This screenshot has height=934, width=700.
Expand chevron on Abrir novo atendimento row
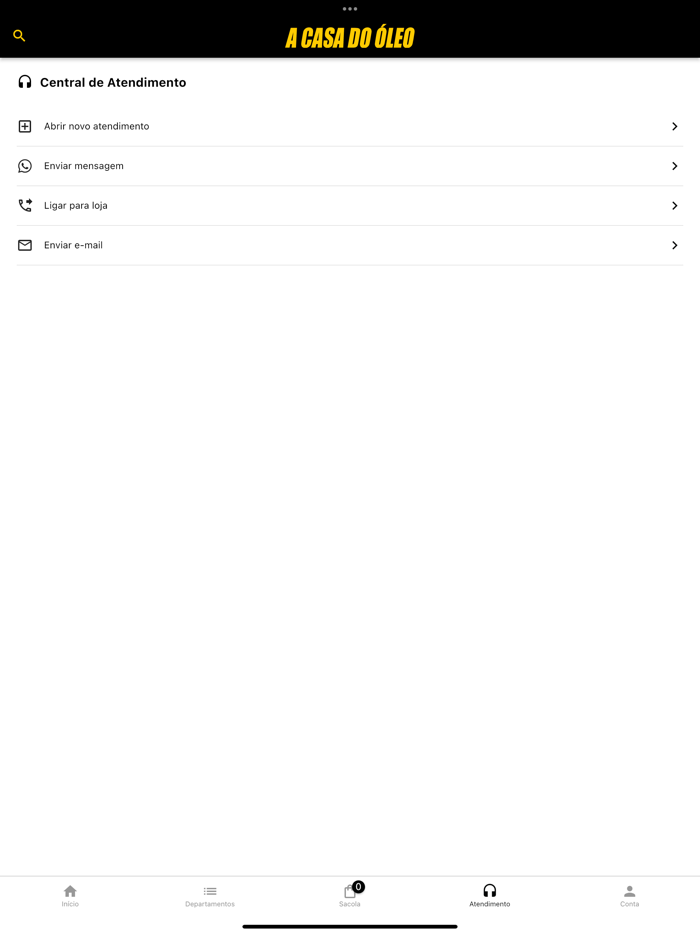point(675,127)
